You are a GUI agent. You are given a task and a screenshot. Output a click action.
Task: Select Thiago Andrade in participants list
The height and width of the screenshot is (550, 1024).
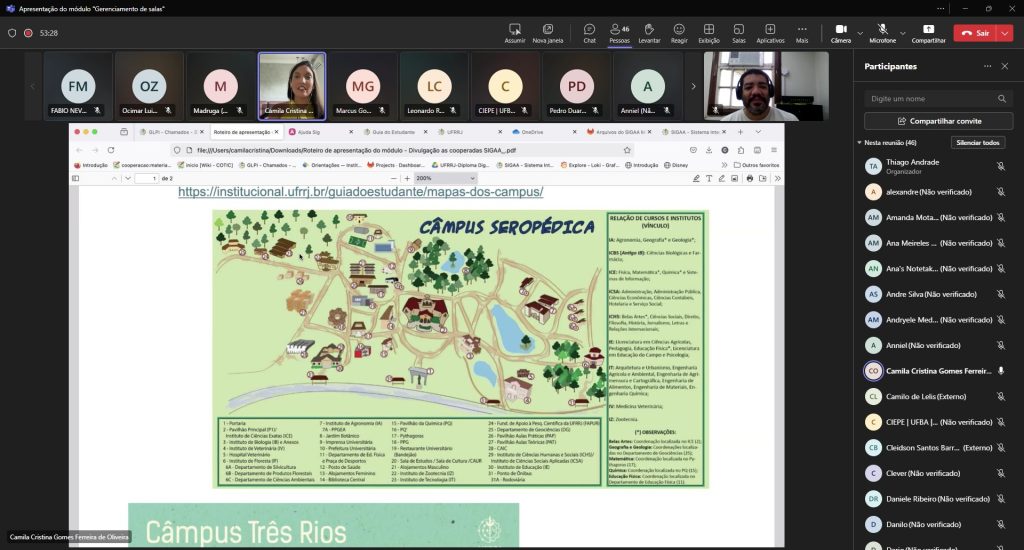(x=938, y=167)
